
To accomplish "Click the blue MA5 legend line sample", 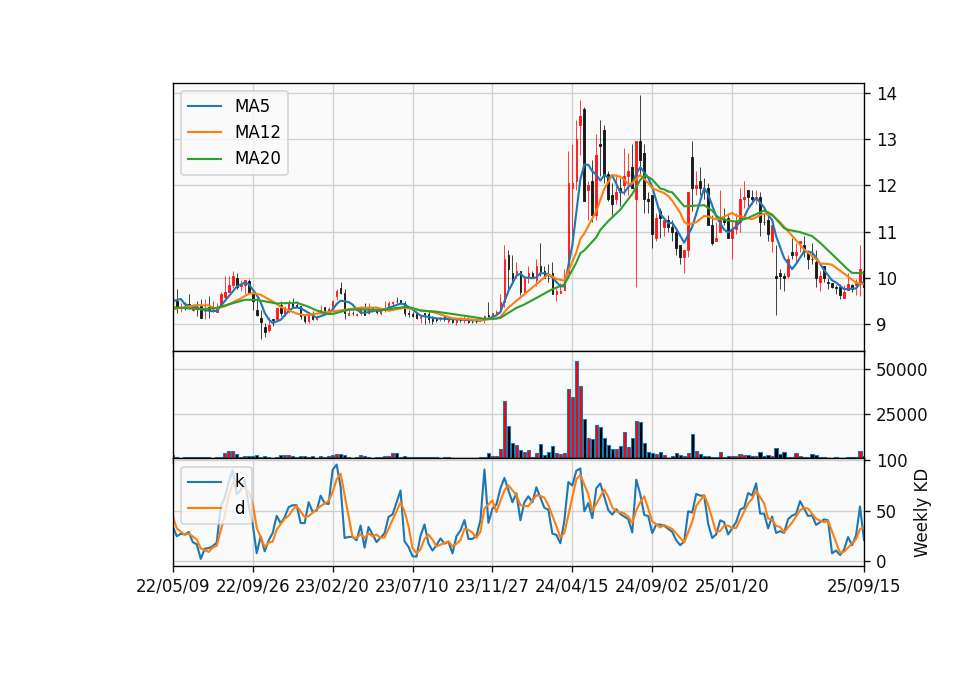I will [x=204, y=107].
